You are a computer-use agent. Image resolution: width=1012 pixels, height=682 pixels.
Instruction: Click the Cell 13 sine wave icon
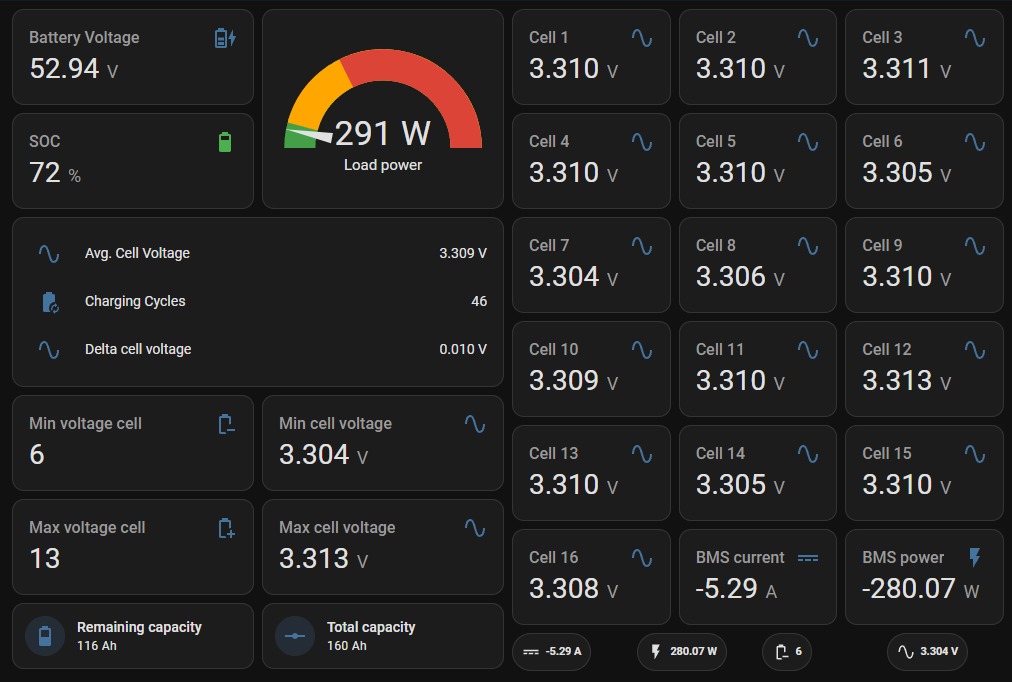(x=642, y=454)
